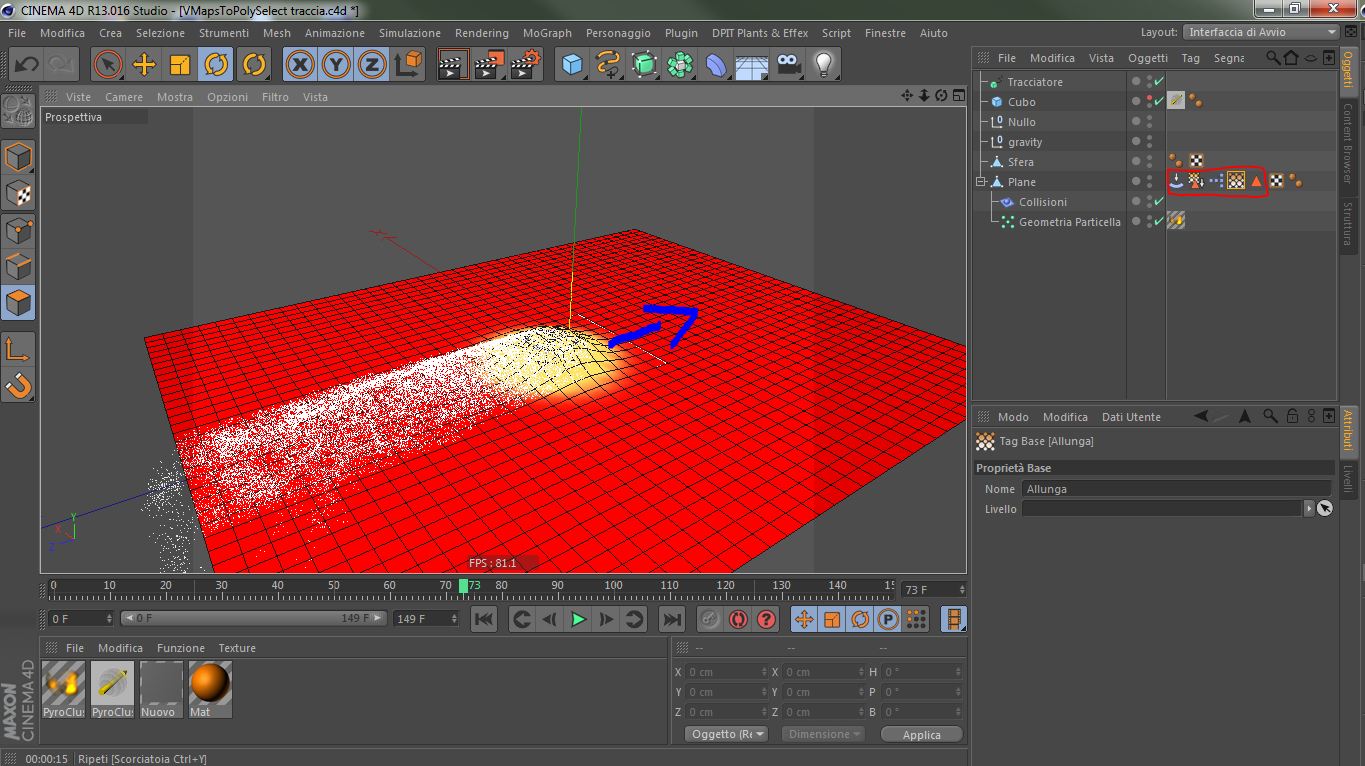Jump to the start of the animation

point(484,619)
